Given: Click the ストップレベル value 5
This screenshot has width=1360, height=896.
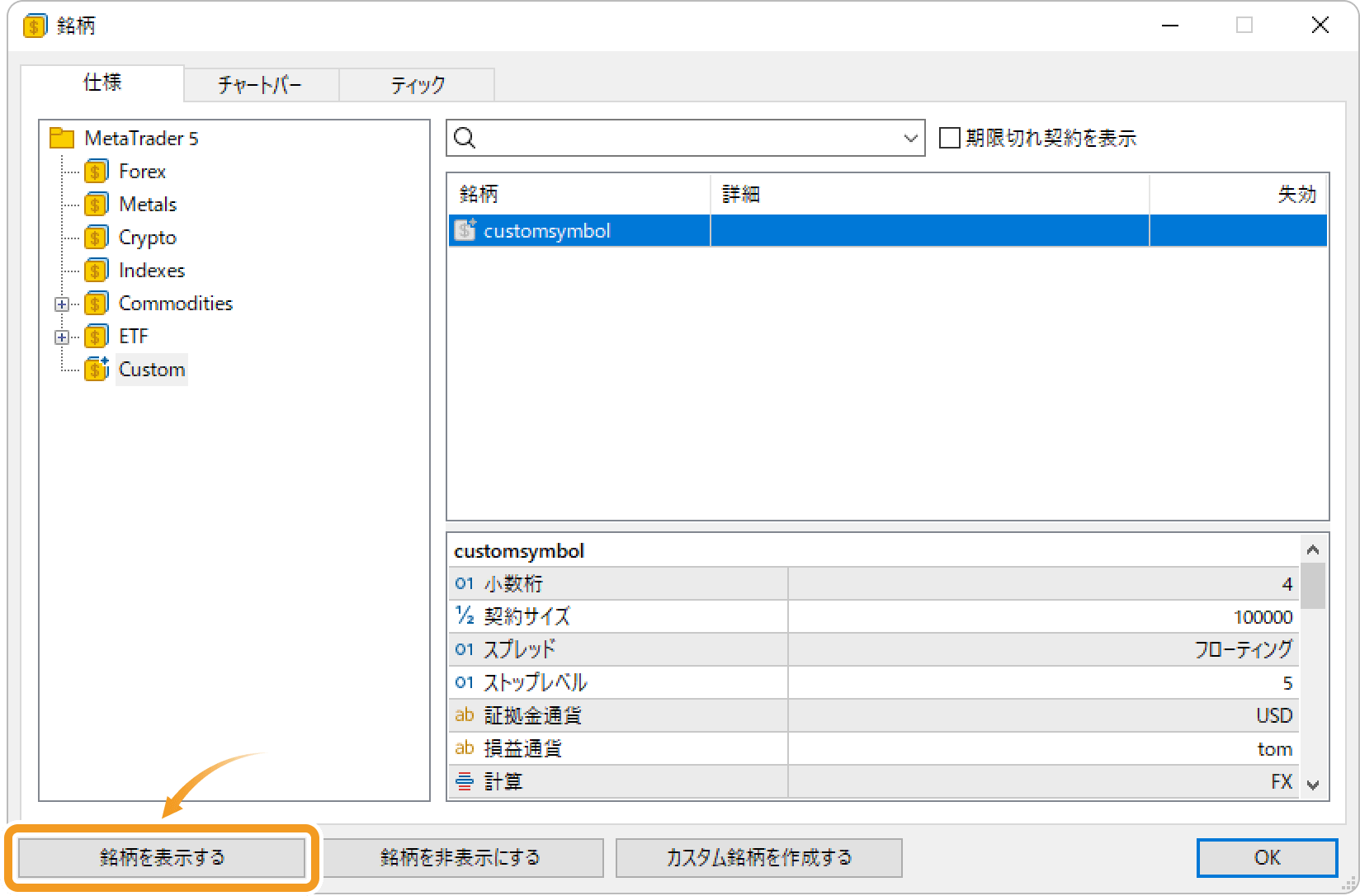Looking at the screenshot, I should (1287, 683).
